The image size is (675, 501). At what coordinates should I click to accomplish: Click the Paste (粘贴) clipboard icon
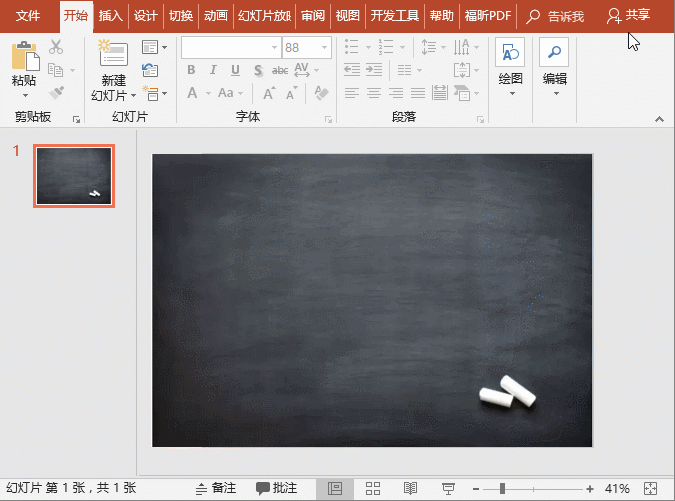[x=24, y=55]
